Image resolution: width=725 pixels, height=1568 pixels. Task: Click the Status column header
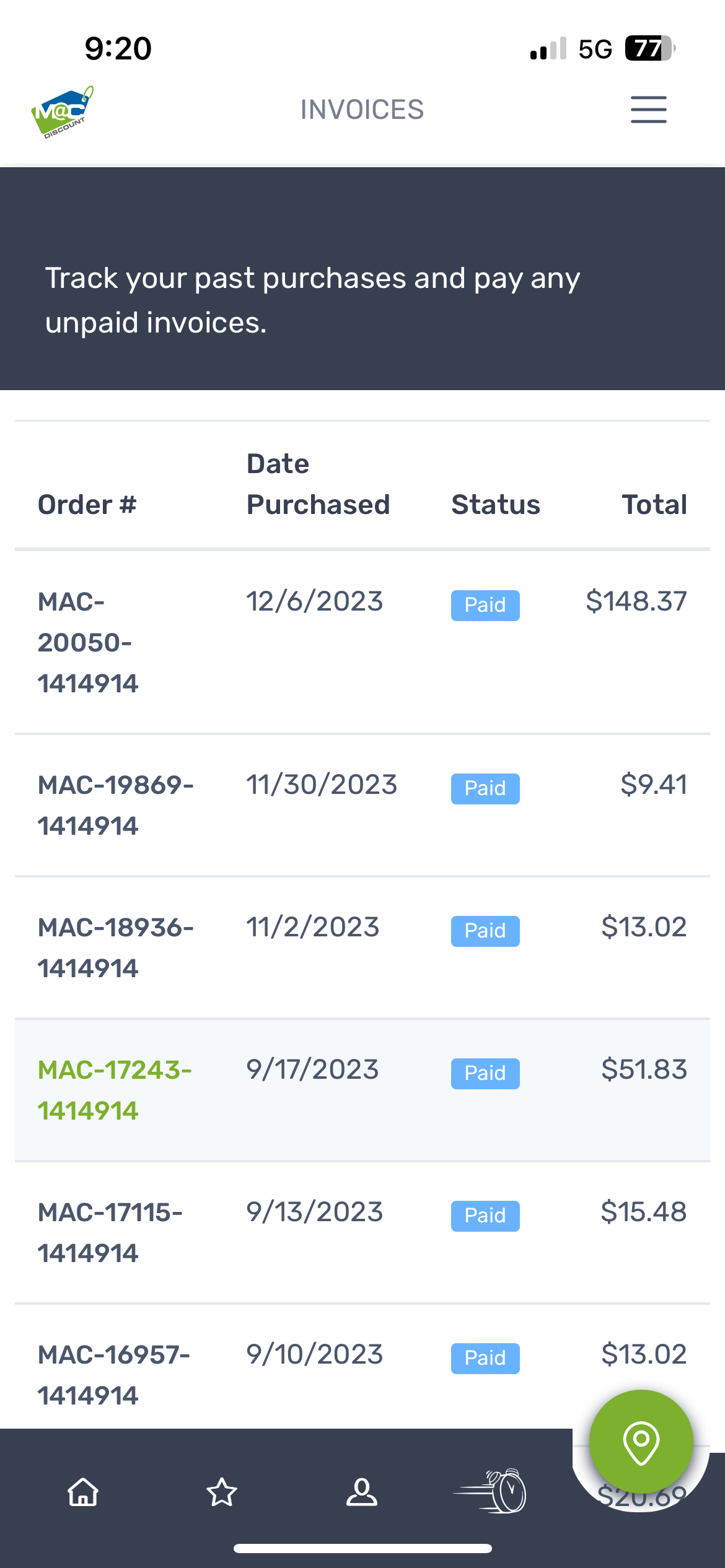pos(495,503)
